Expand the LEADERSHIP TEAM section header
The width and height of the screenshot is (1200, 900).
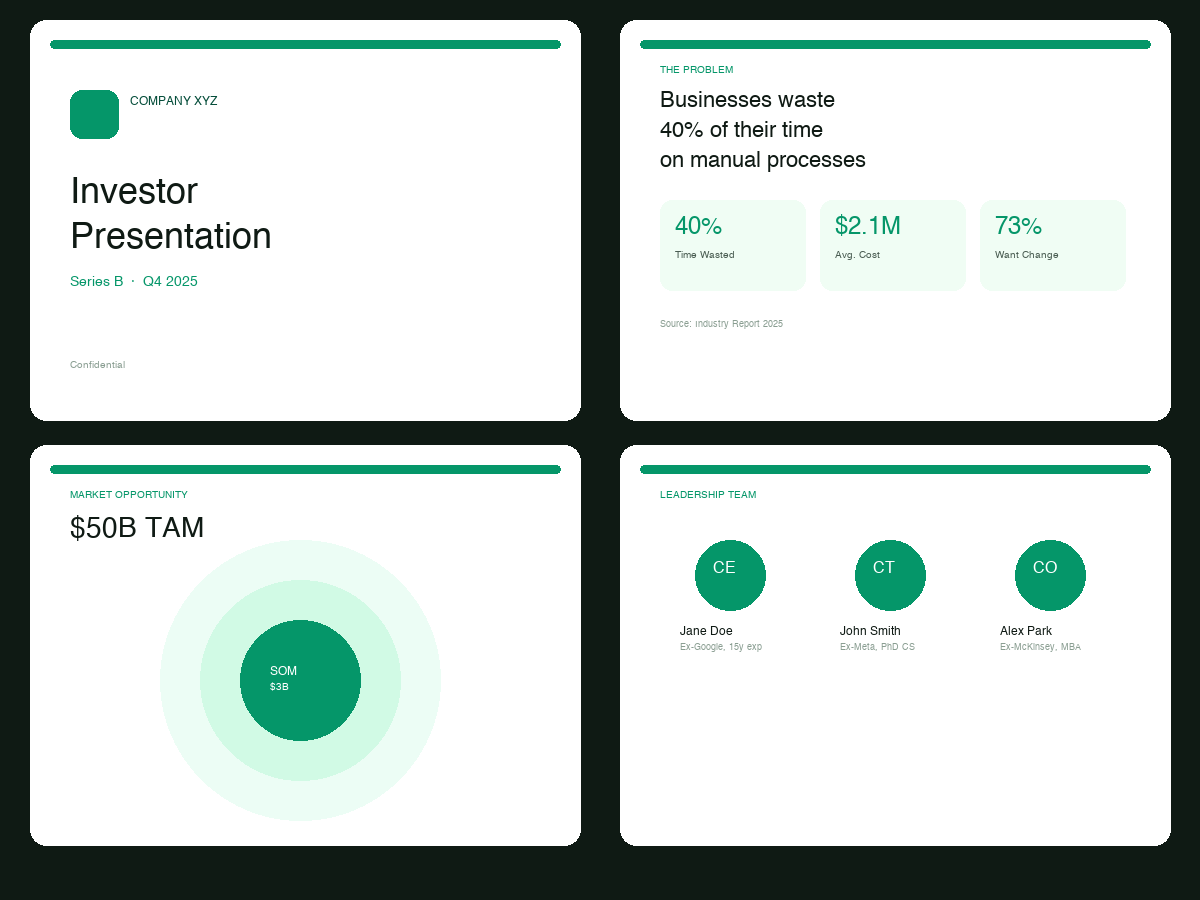(708, 494)
